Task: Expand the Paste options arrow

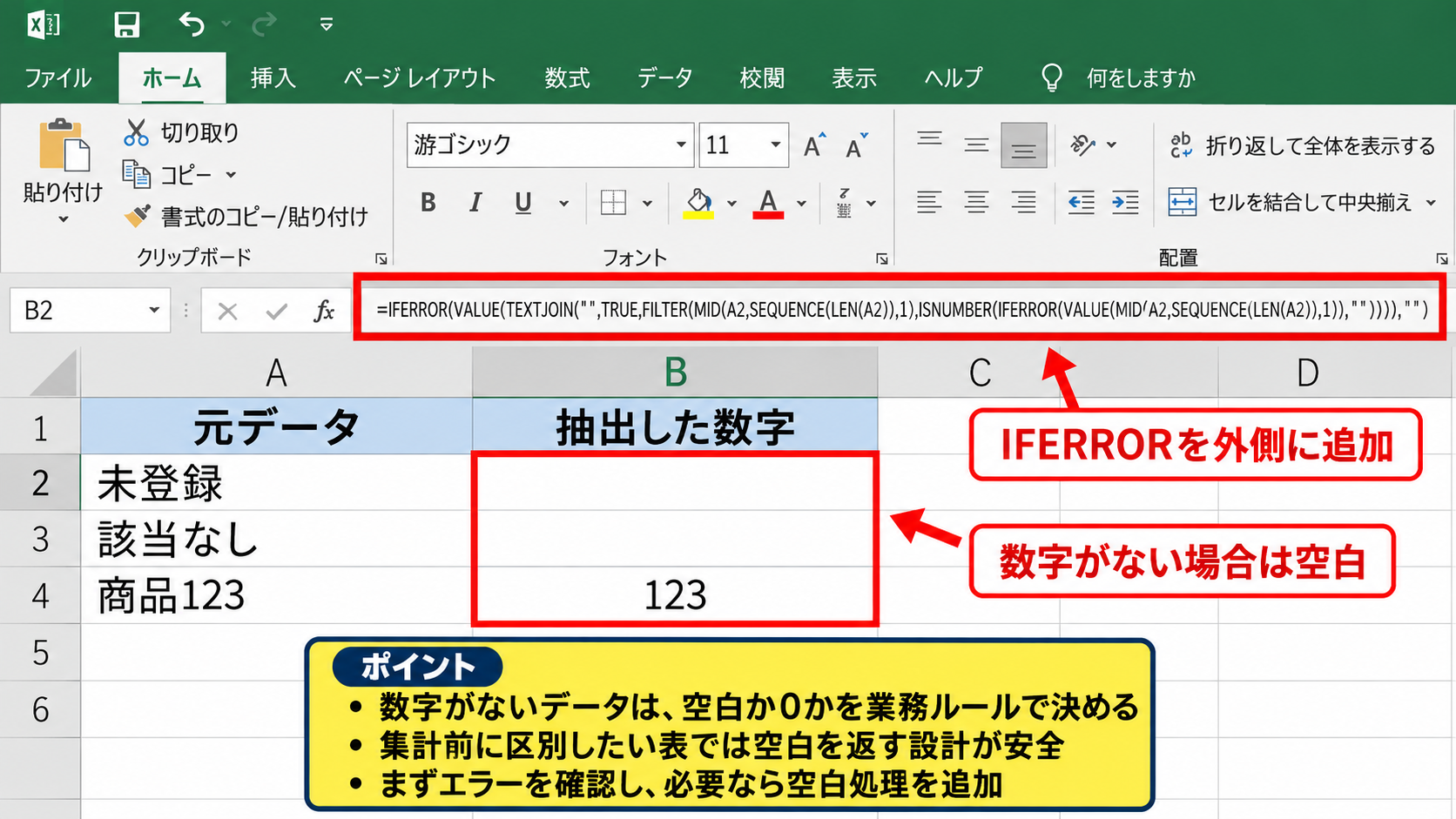Action: (63, 219)
